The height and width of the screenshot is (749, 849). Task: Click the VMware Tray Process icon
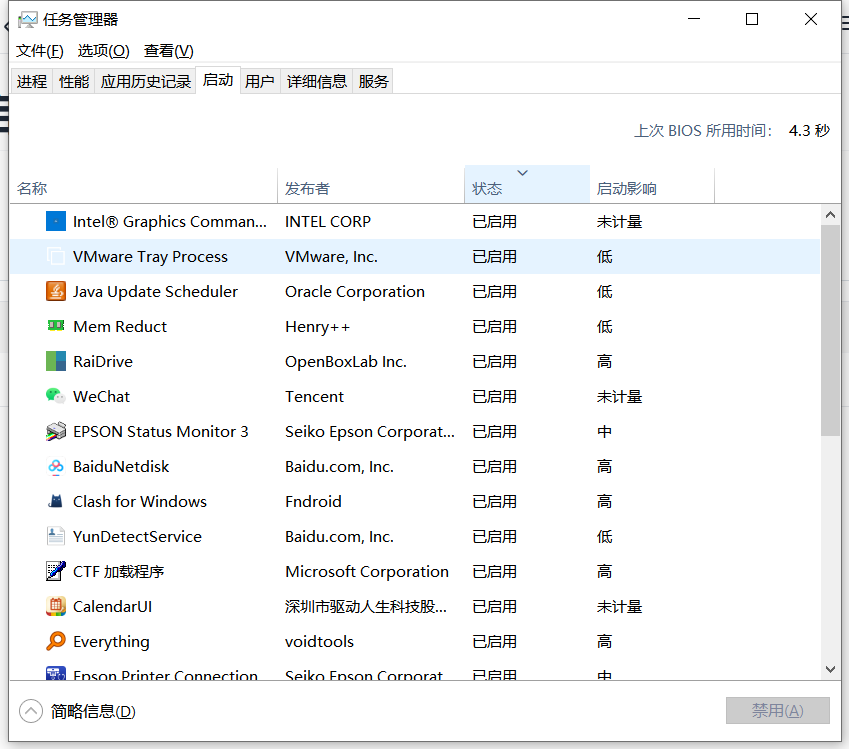pyautogui.click(x=56, y=256)
